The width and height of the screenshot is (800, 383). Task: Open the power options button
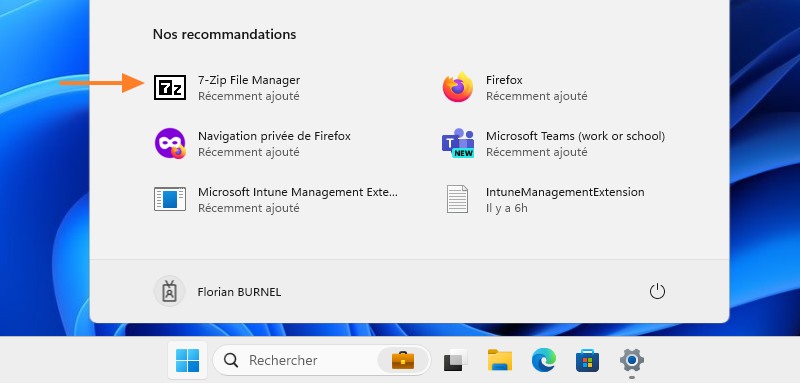657,292
